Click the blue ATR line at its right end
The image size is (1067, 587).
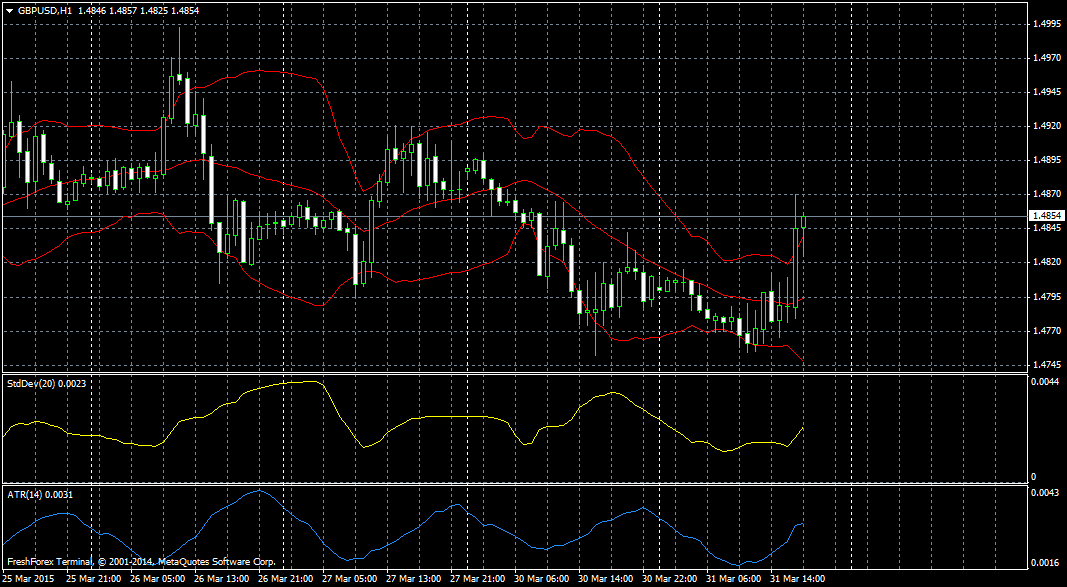(x=802, y=524)
